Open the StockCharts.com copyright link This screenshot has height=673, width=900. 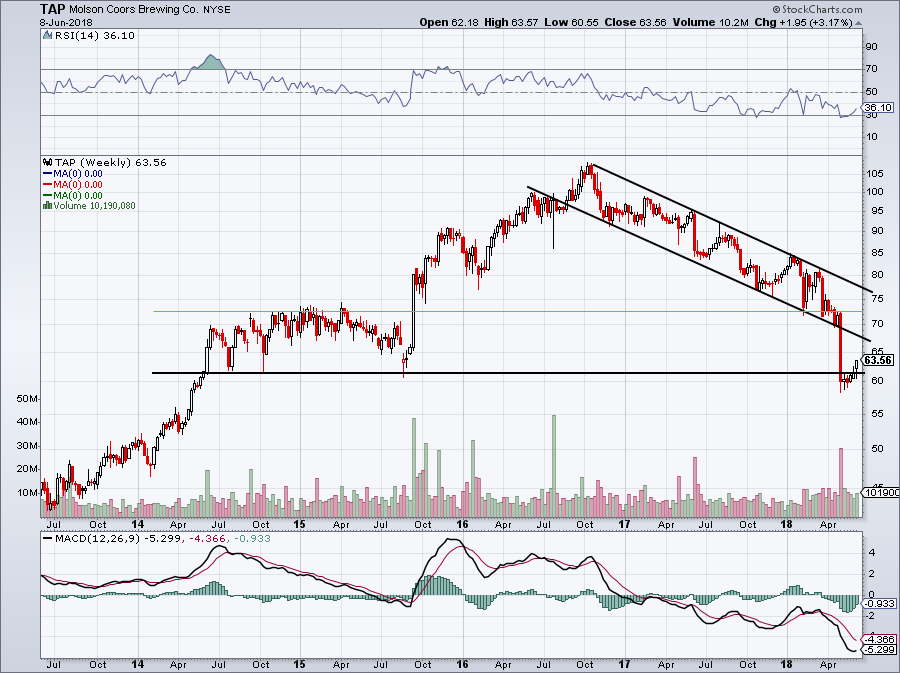click(817, 9)
